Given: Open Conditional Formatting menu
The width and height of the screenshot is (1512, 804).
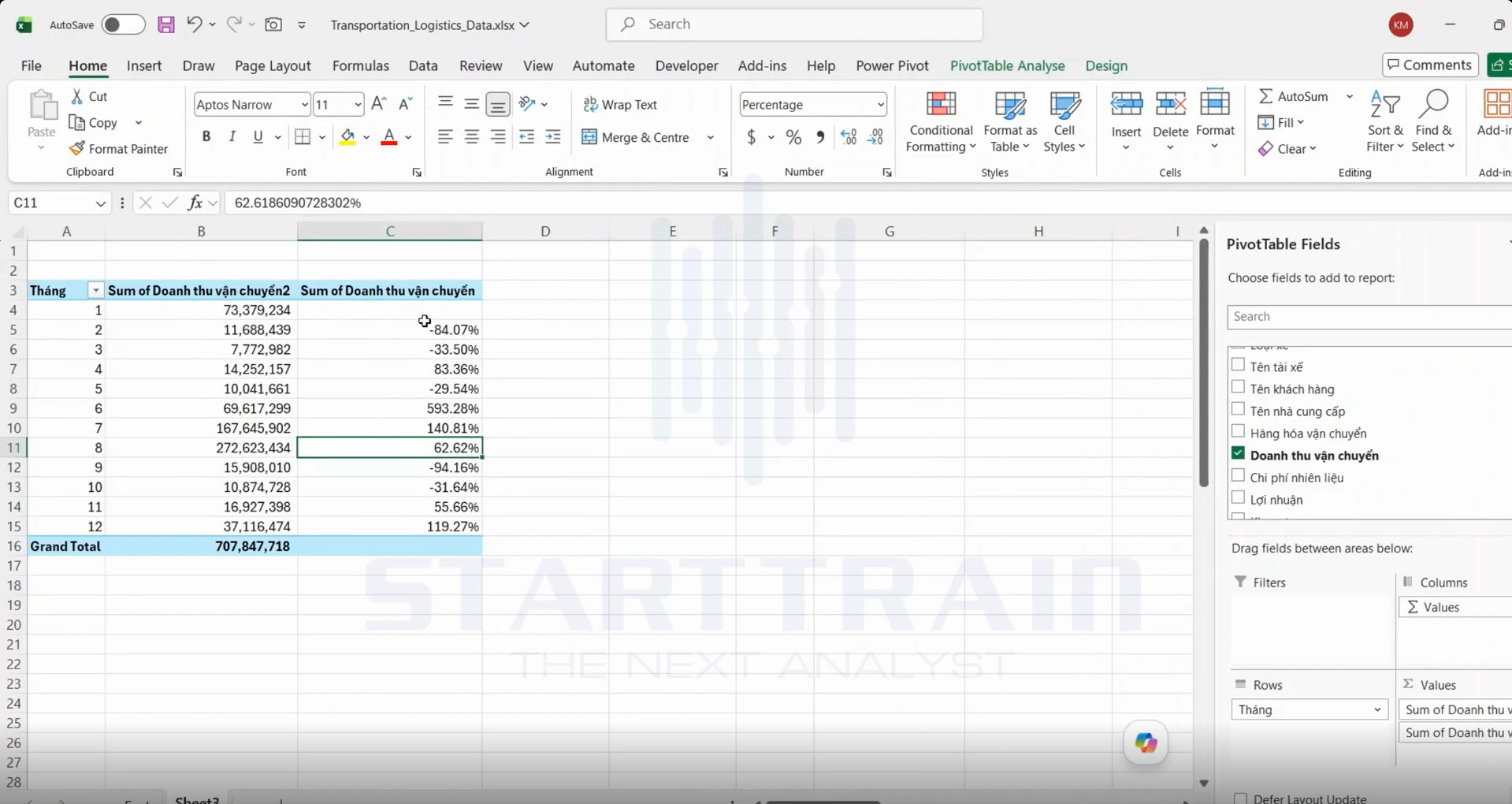Looking at the screenshot, I should [941, 121].
